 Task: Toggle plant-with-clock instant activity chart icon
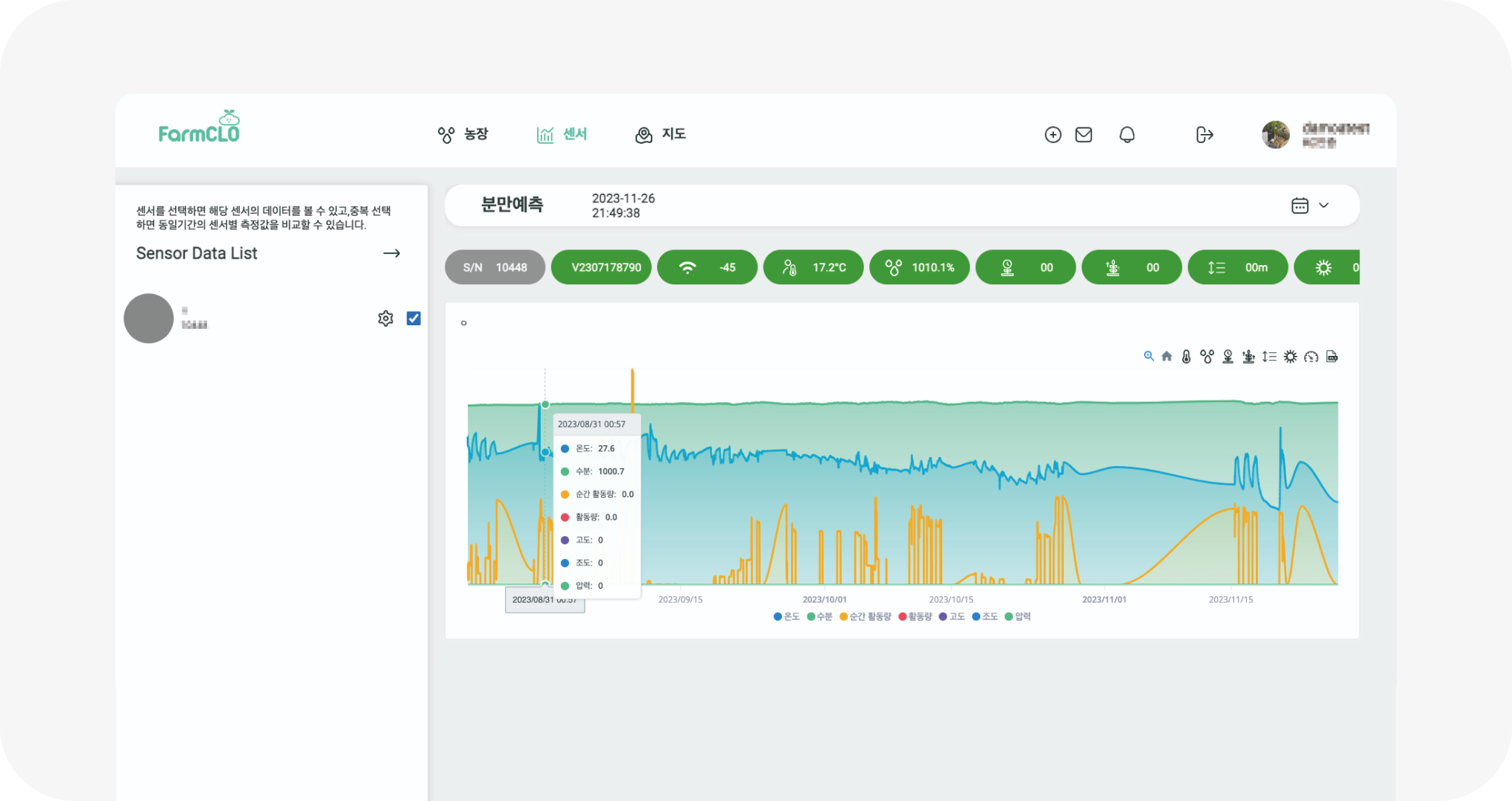click(1228, 357)
